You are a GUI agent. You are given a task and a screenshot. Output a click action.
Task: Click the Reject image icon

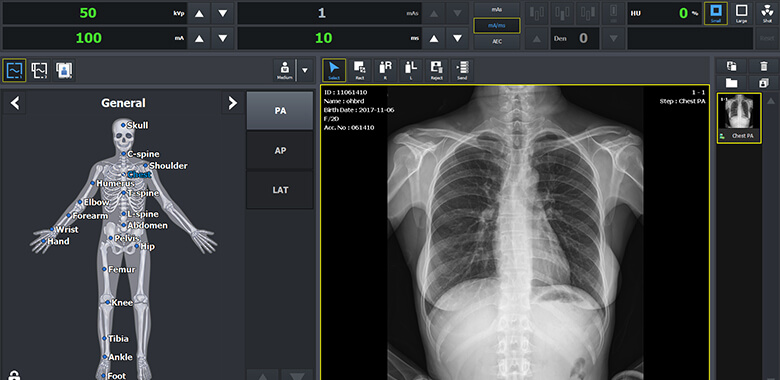437,70
